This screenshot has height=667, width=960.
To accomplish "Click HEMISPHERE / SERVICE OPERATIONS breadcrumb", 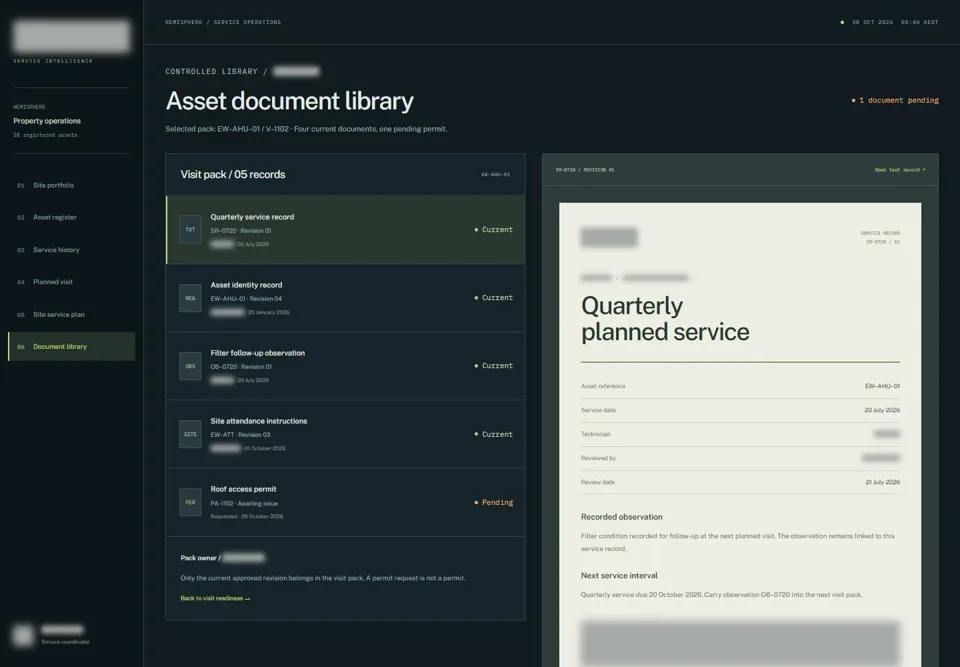I will click(x=223, y=22).
